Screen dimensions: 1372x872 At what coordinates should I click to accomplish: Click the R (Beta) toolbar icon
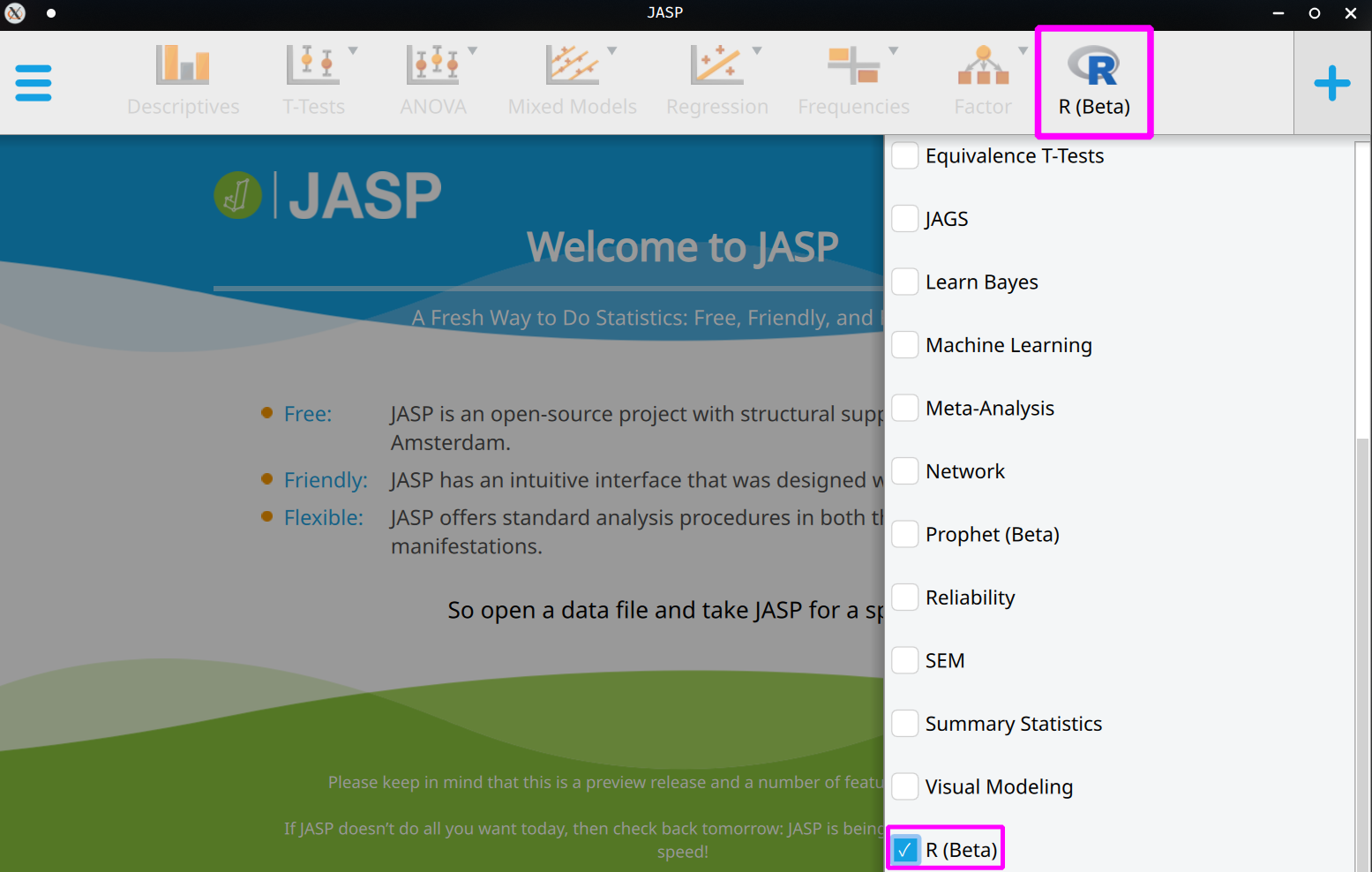[x=1094, y=79]
